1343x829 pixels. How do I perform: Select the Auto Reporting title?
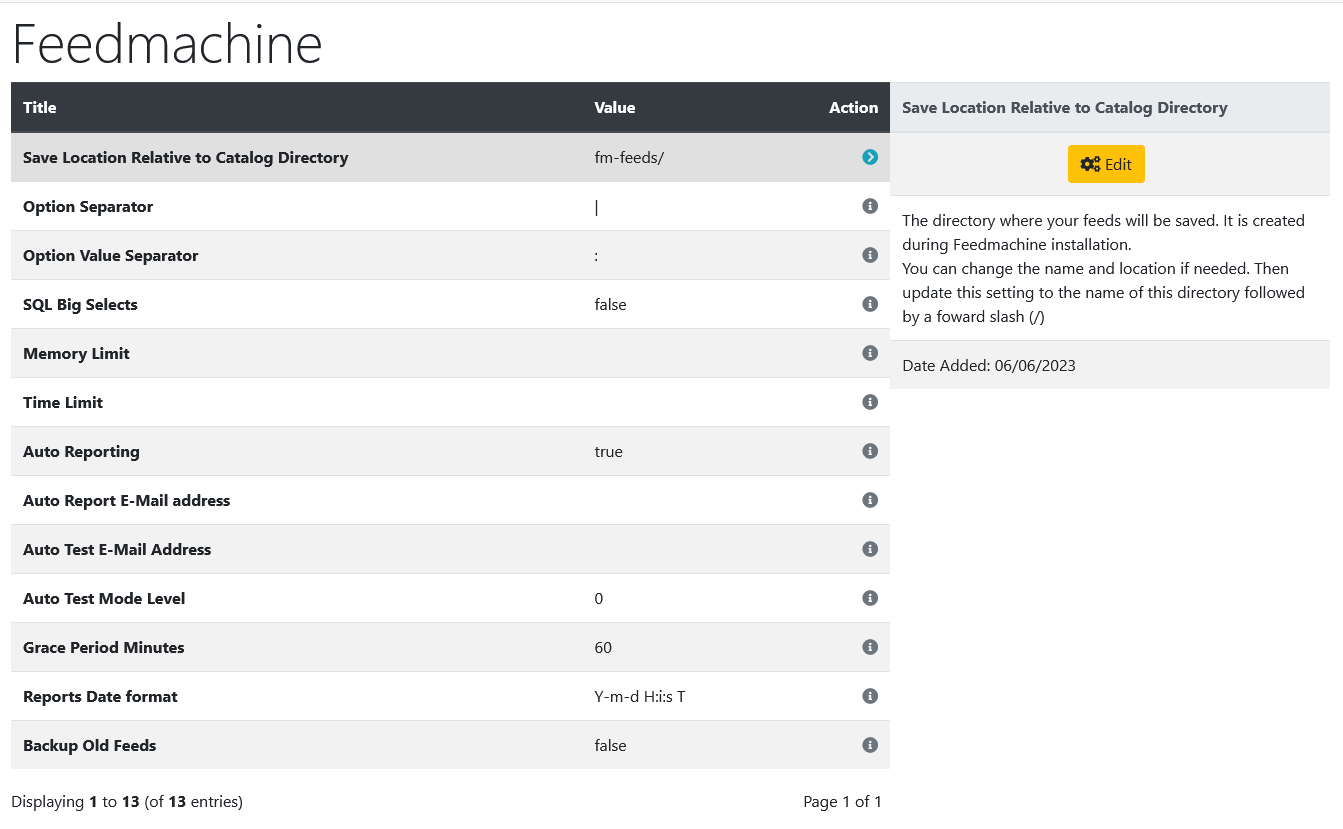click(81, 452)
